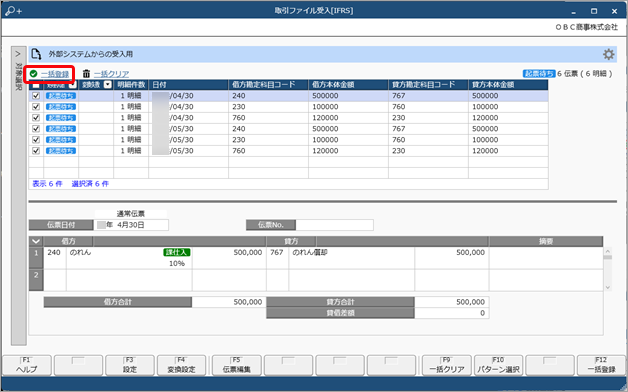Click the 伝票日付 date input field
Image resolution: width=628 pixels, height=392 pixels.
tap(131, 225)
